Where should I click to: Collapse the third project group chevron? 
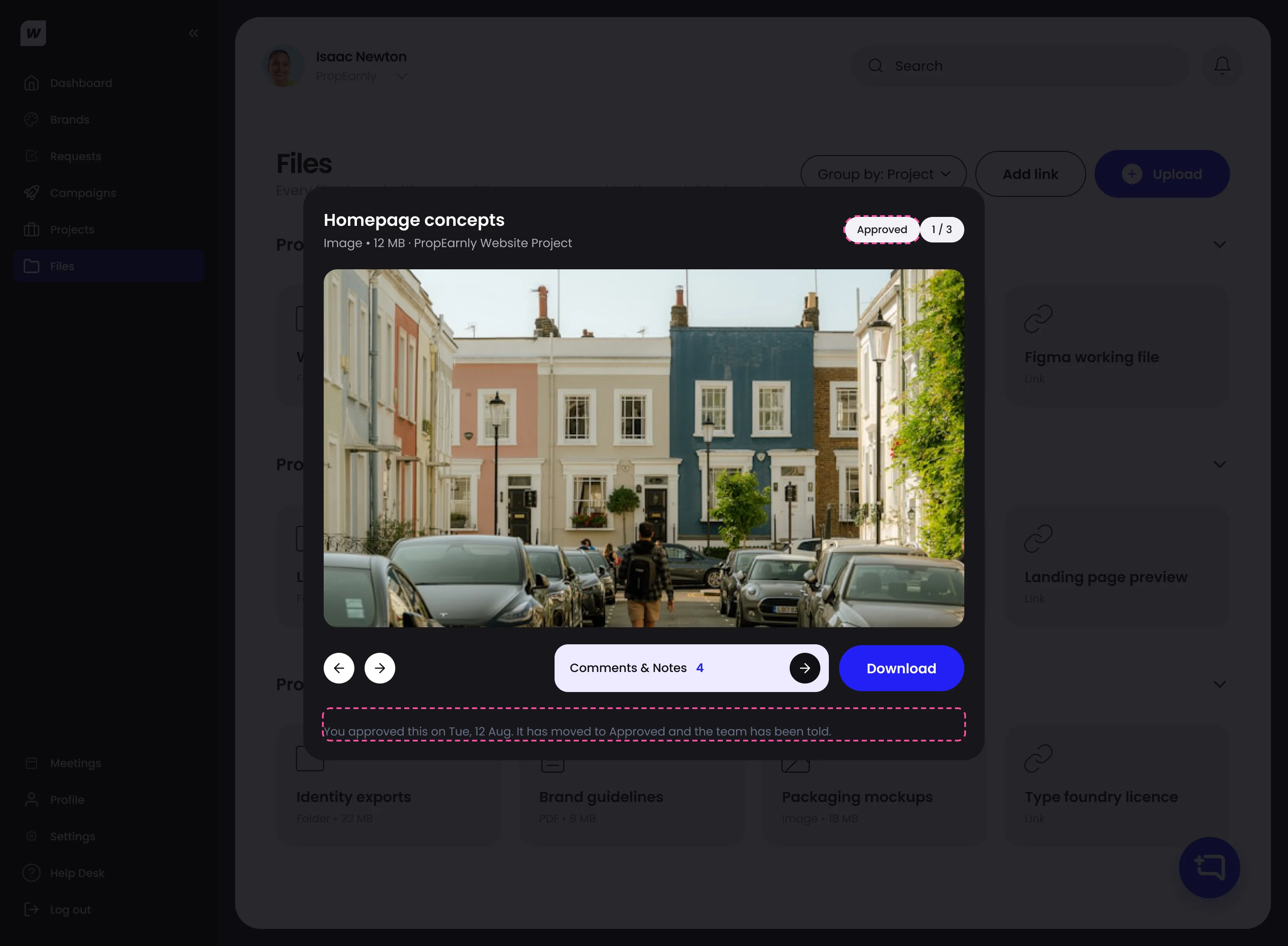click(1220, 684)
